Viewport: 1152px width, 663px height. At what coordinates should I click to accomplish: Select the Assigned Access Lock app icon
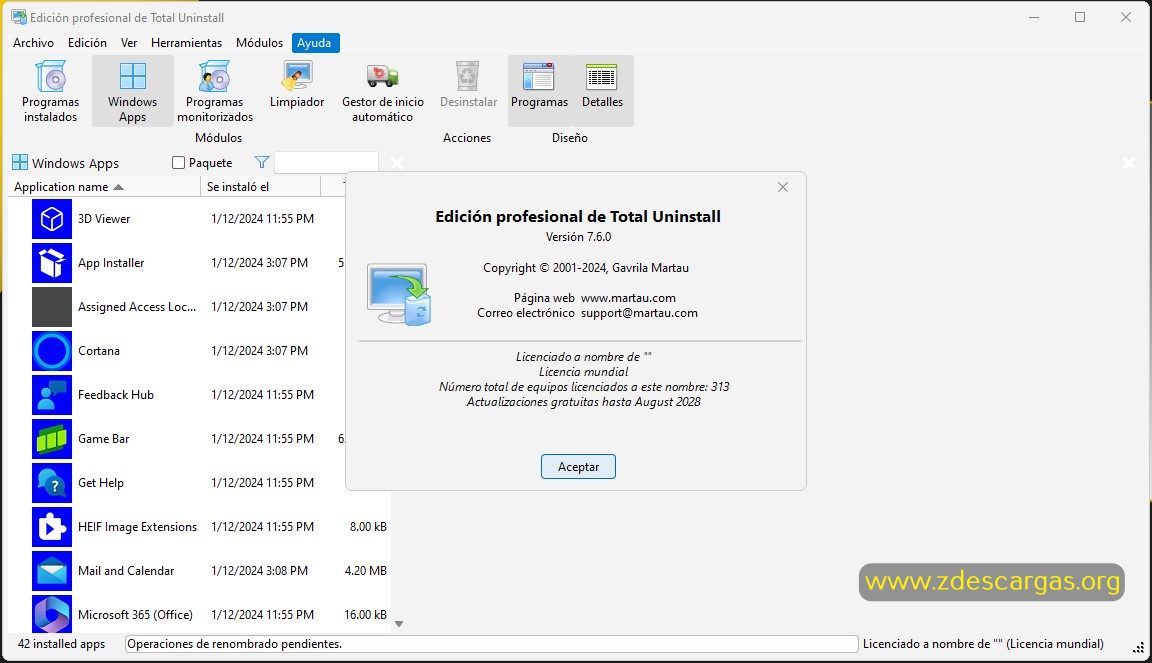point(51,307)
